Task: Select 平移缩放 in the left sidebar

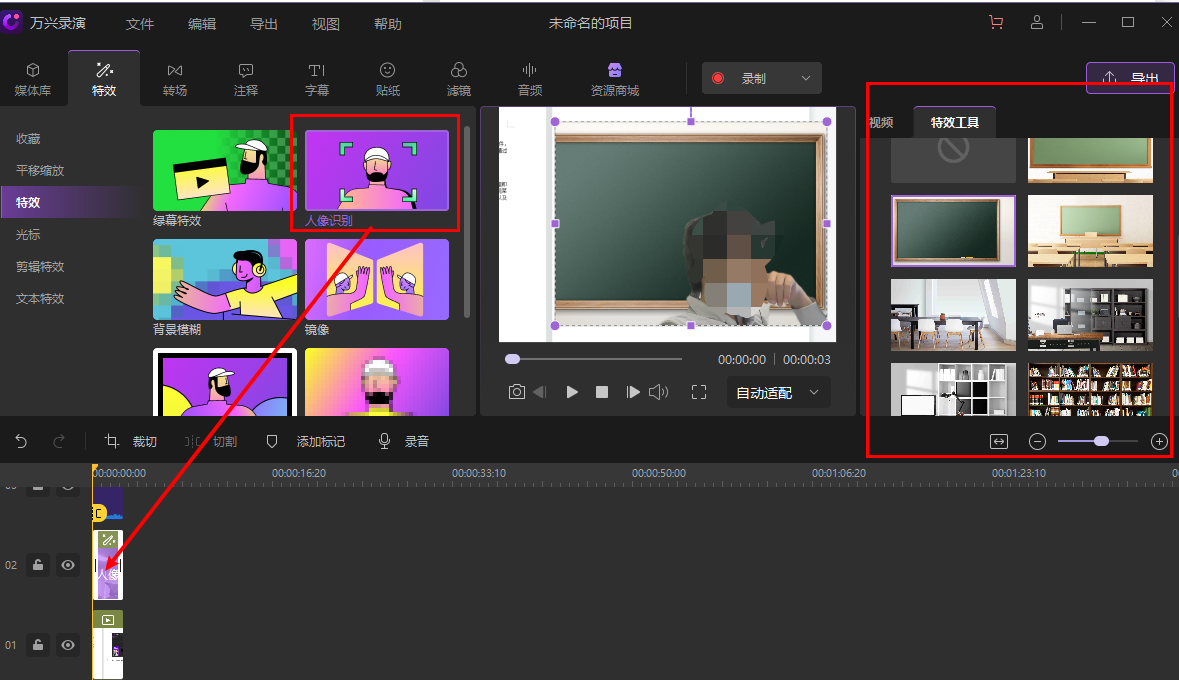Action: click(x=40, y=170)
